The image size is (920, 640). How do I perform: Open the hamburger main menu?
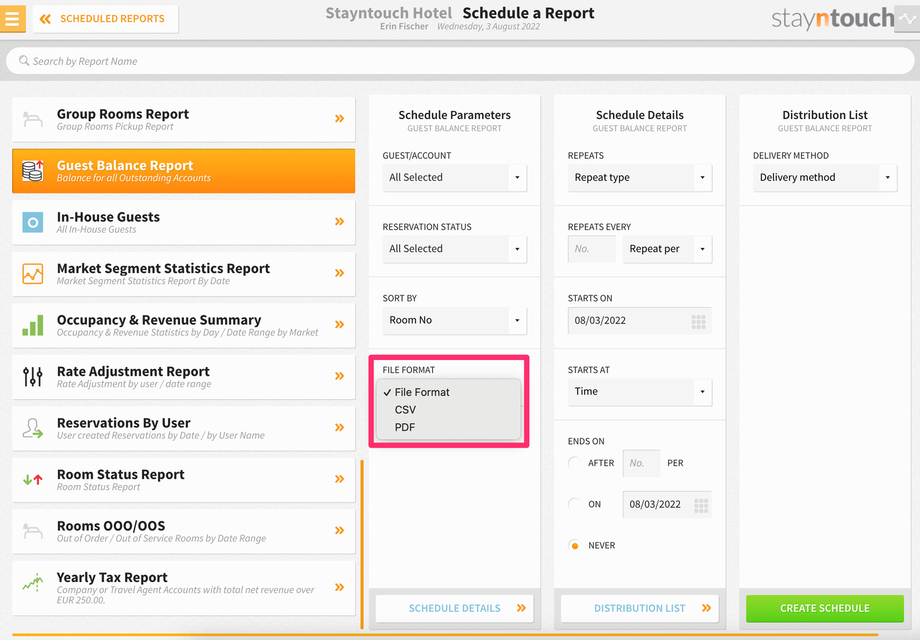12,18
